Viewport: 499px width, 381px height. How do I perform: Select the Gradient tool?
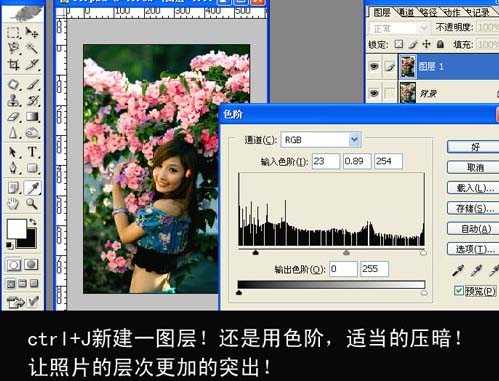32,117
